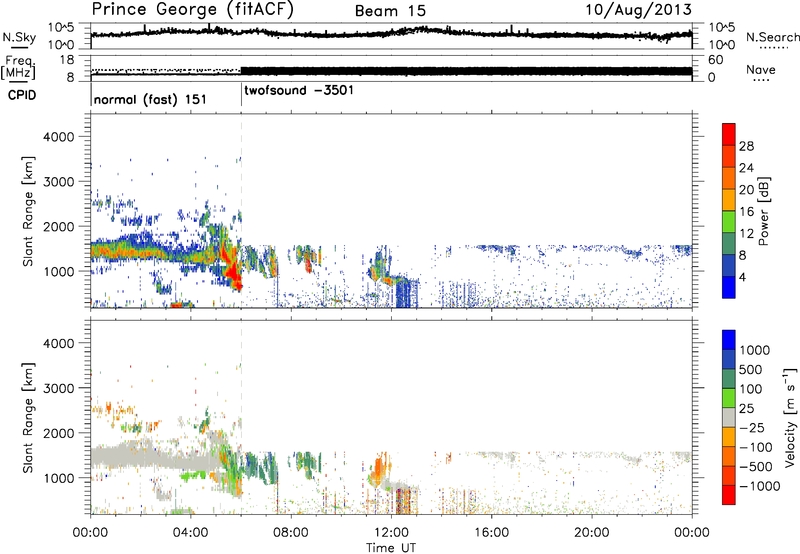Click the 4000 tick on the power panel axis
The width and height of the screenshot is (800, 554).
coord(59,137)
